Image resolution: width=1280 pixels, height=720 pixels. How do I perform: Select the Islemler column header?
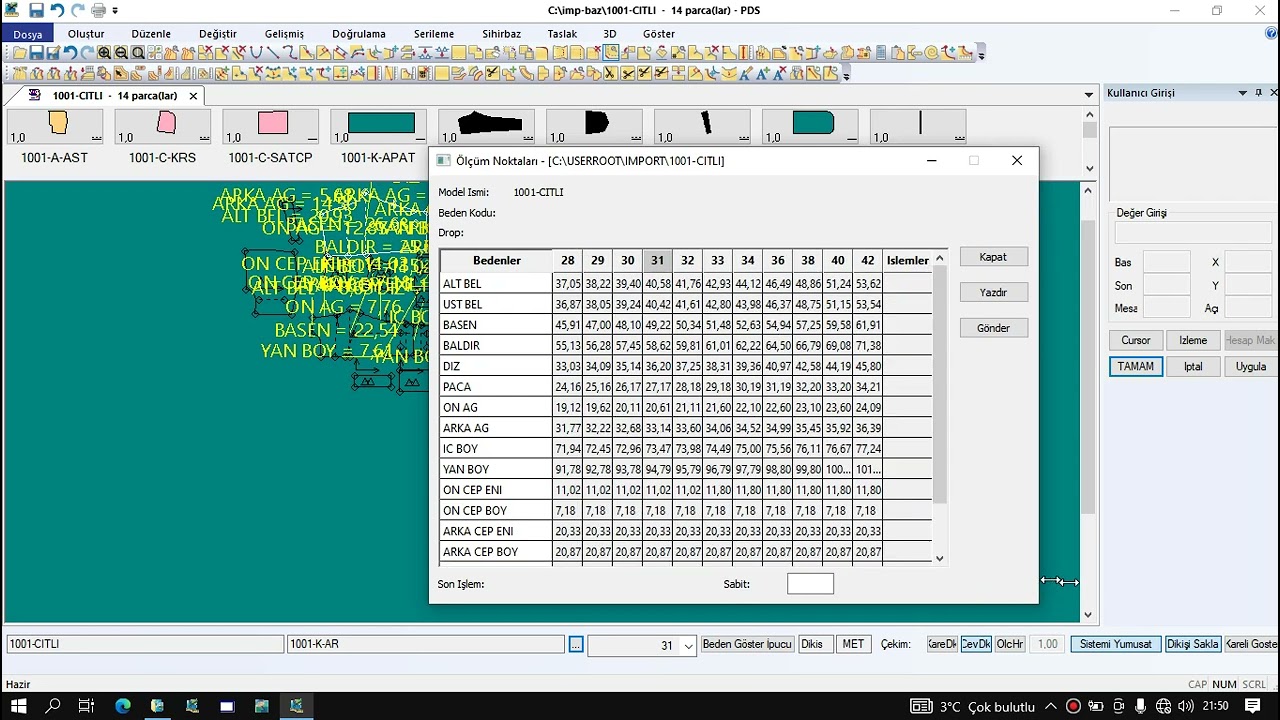pyautogui.click(x=908, y=260)
